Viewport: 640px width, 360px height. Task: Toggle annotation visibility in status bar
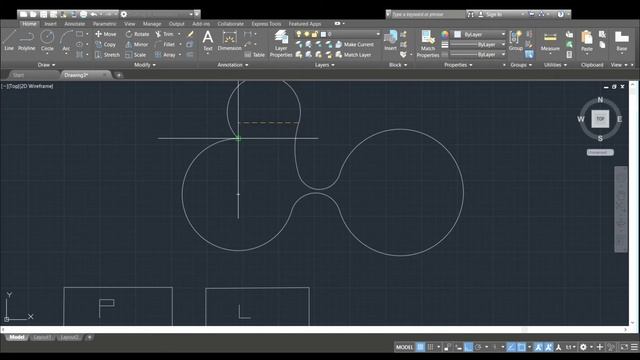point(538,347)
